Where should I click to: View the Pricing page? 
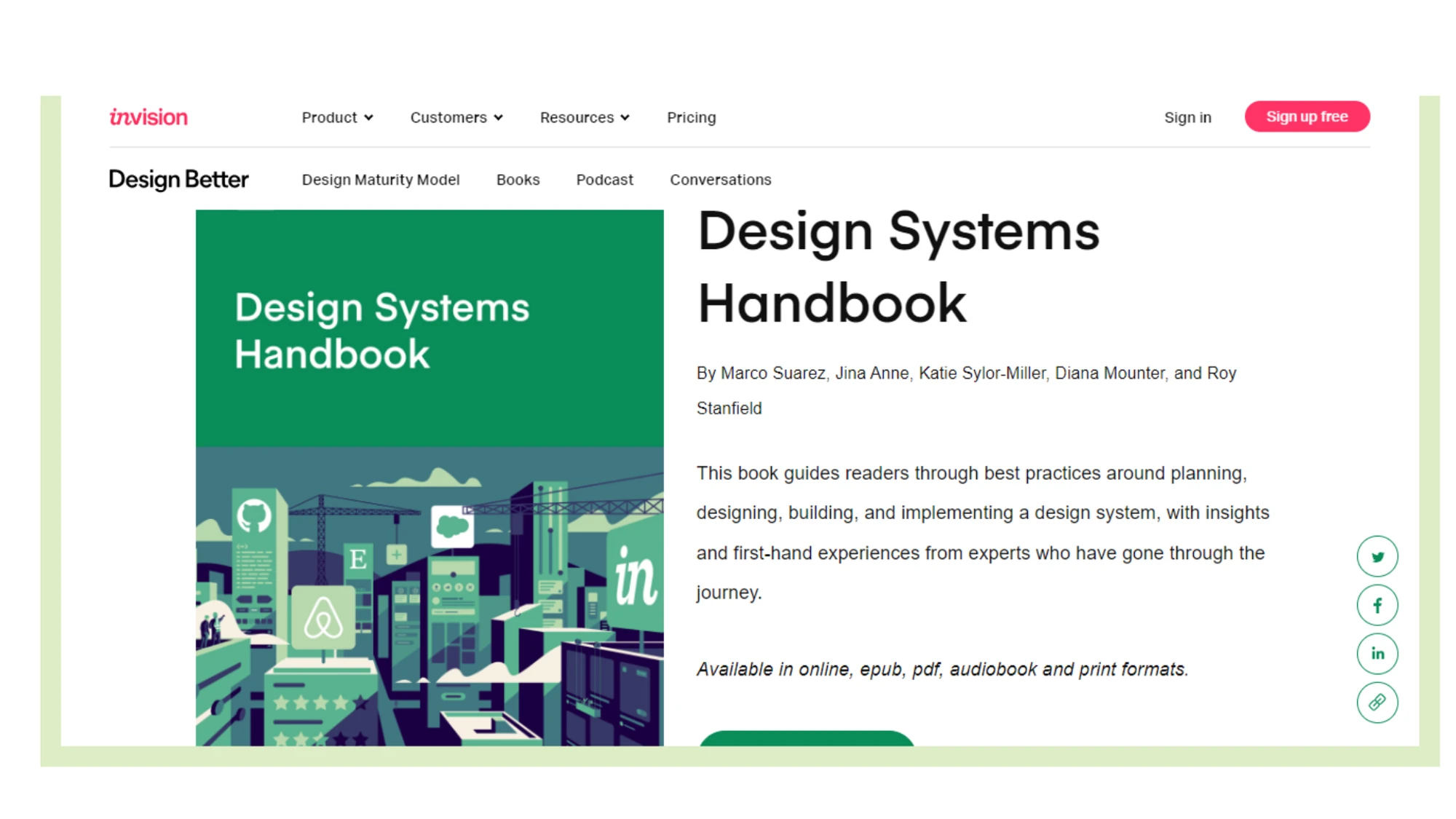coord(690,117)
